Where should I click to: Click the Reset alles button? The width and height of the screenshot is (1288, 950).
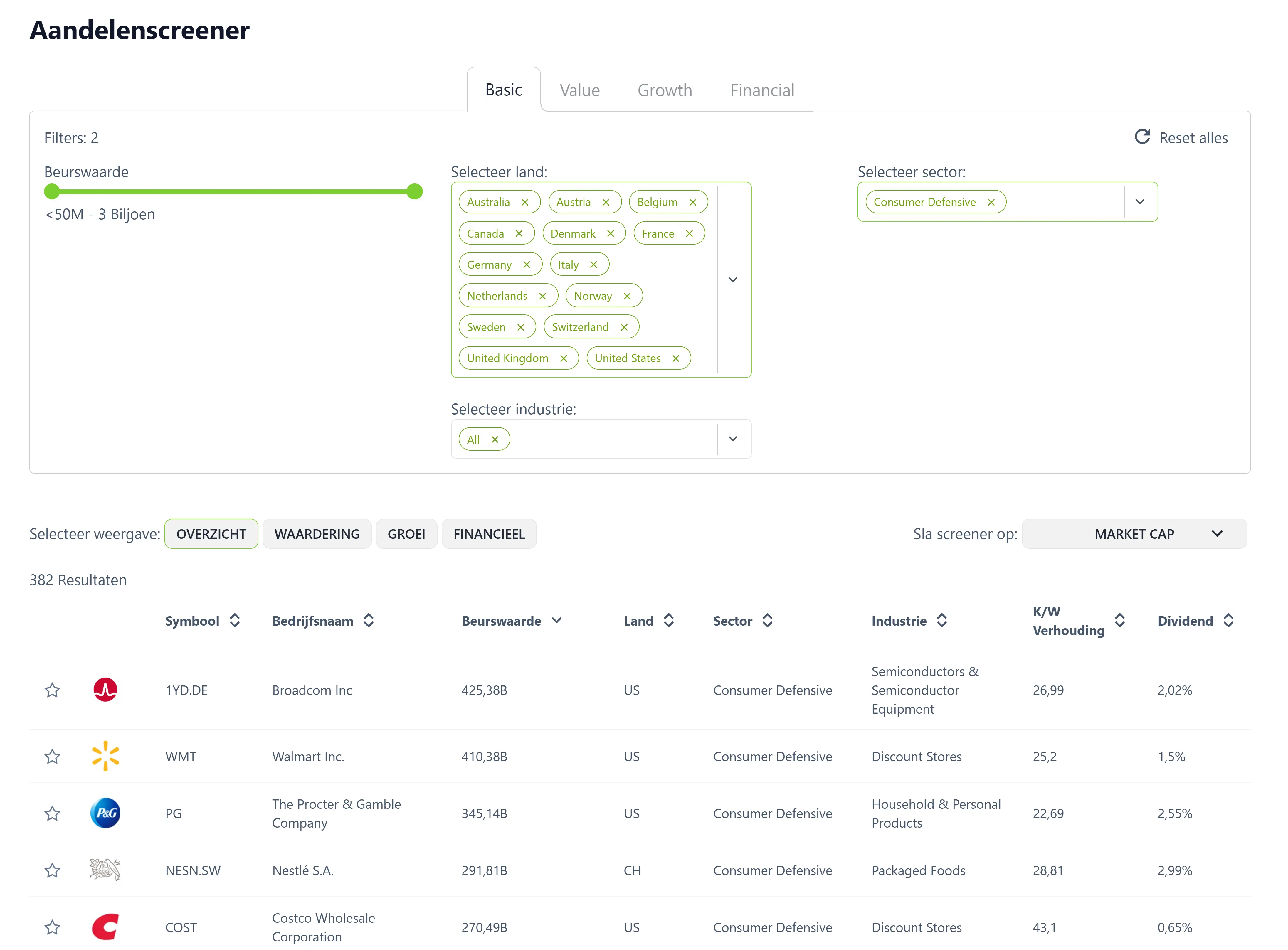[1181, 137]
